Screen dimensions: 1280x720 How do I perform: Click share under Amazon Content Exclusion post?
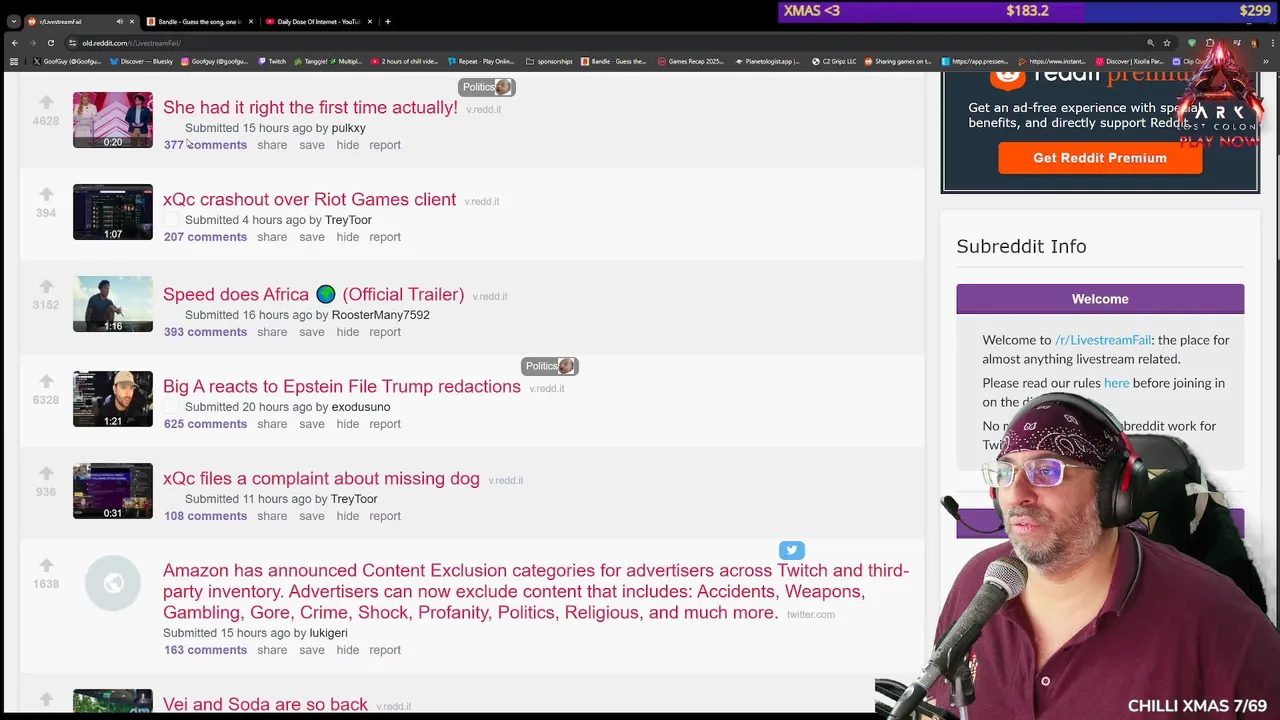272,650
